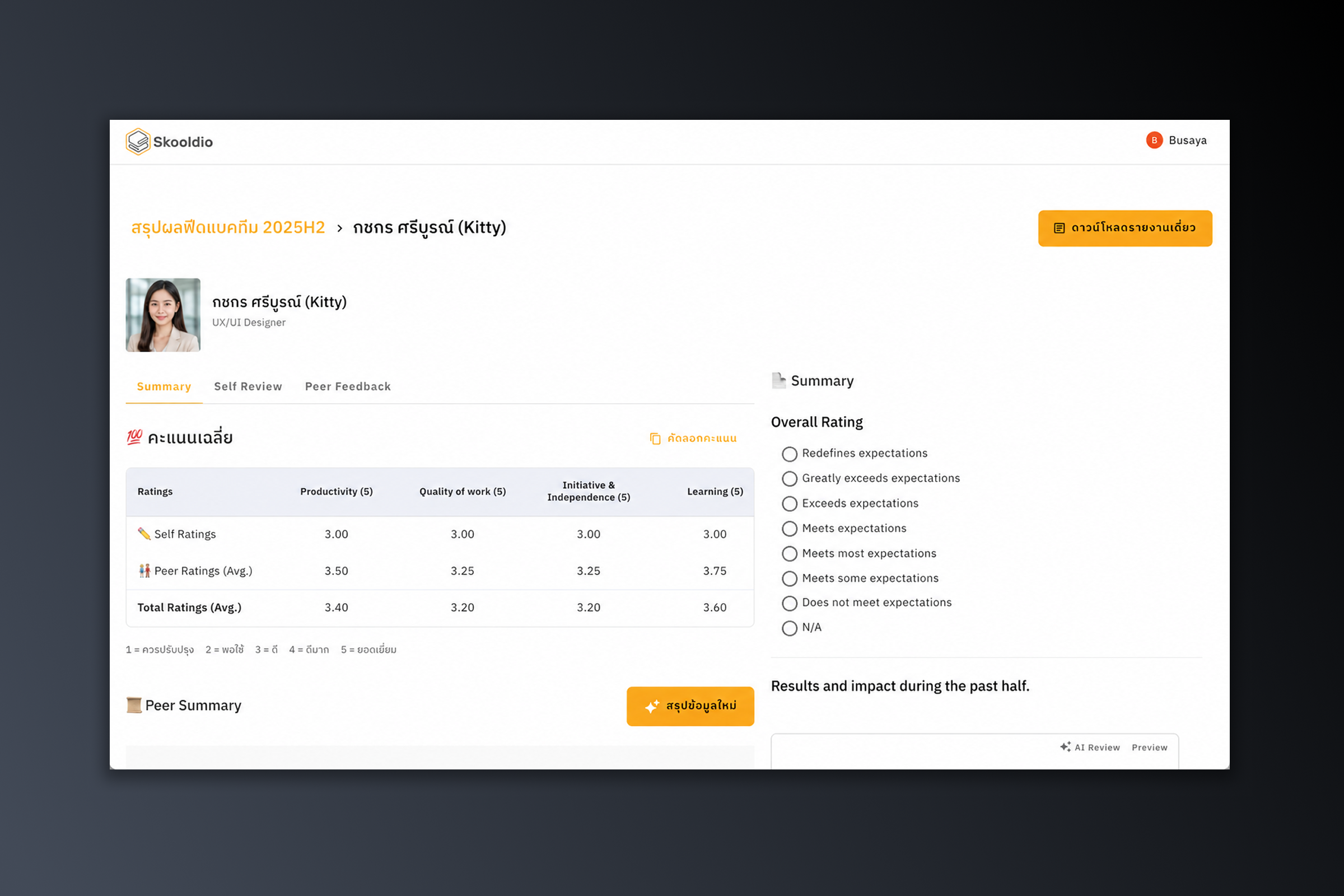Click the AI Review sparkle icon
Screen dimensions: 1344x896
coord(1065,747)
